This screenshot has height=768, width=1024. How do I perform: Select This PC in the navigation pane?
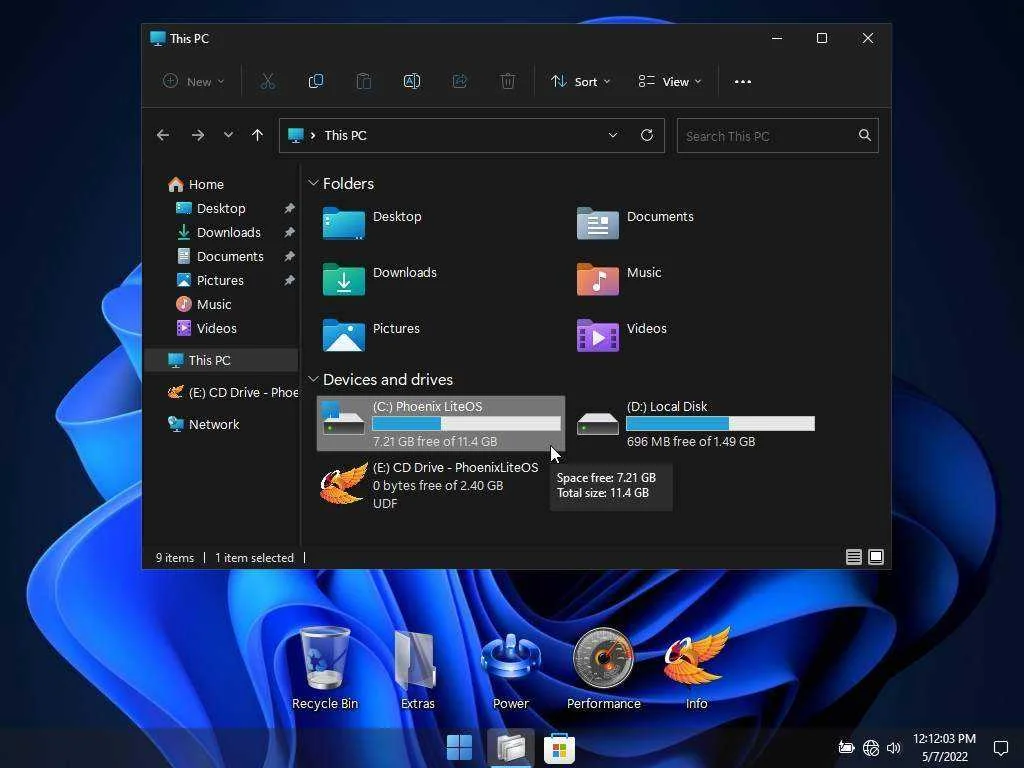pyautogui.click(x=221, y=360)
